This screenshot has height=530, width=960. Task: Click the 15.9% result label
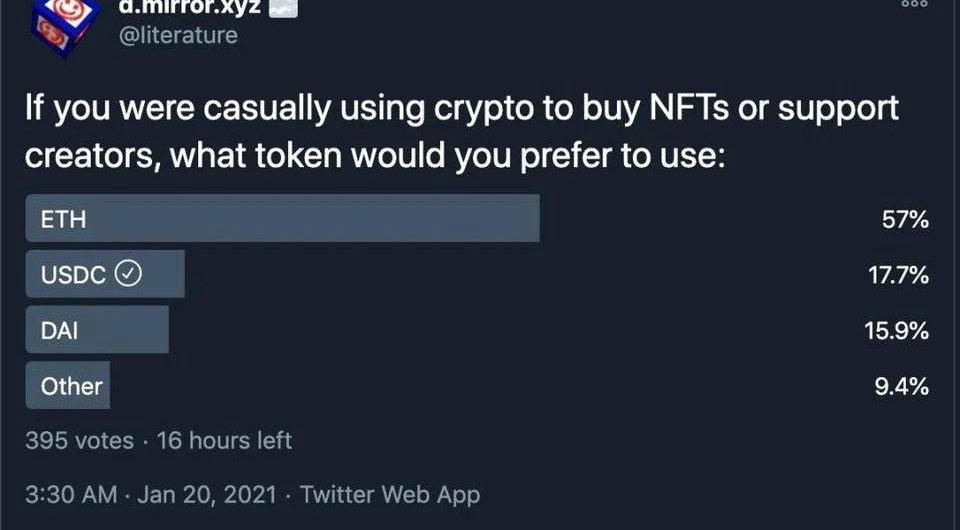(x=896, y=330)
